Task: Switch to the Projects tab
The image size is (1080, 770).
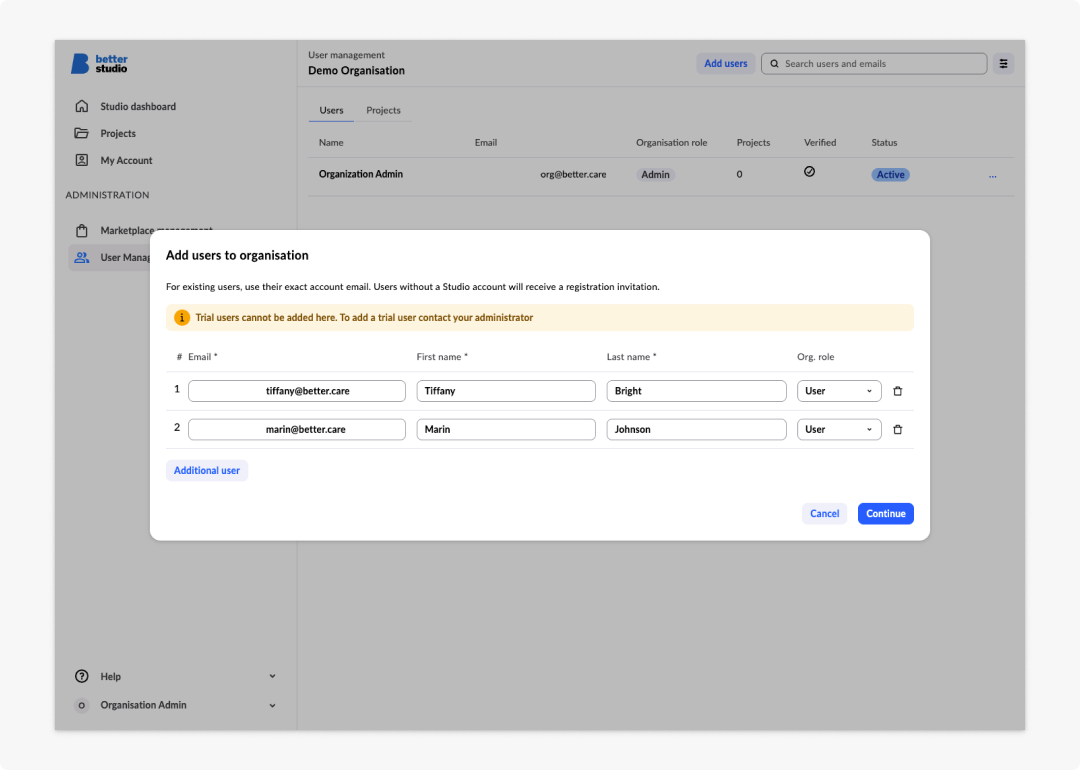Action: [384, 110]
